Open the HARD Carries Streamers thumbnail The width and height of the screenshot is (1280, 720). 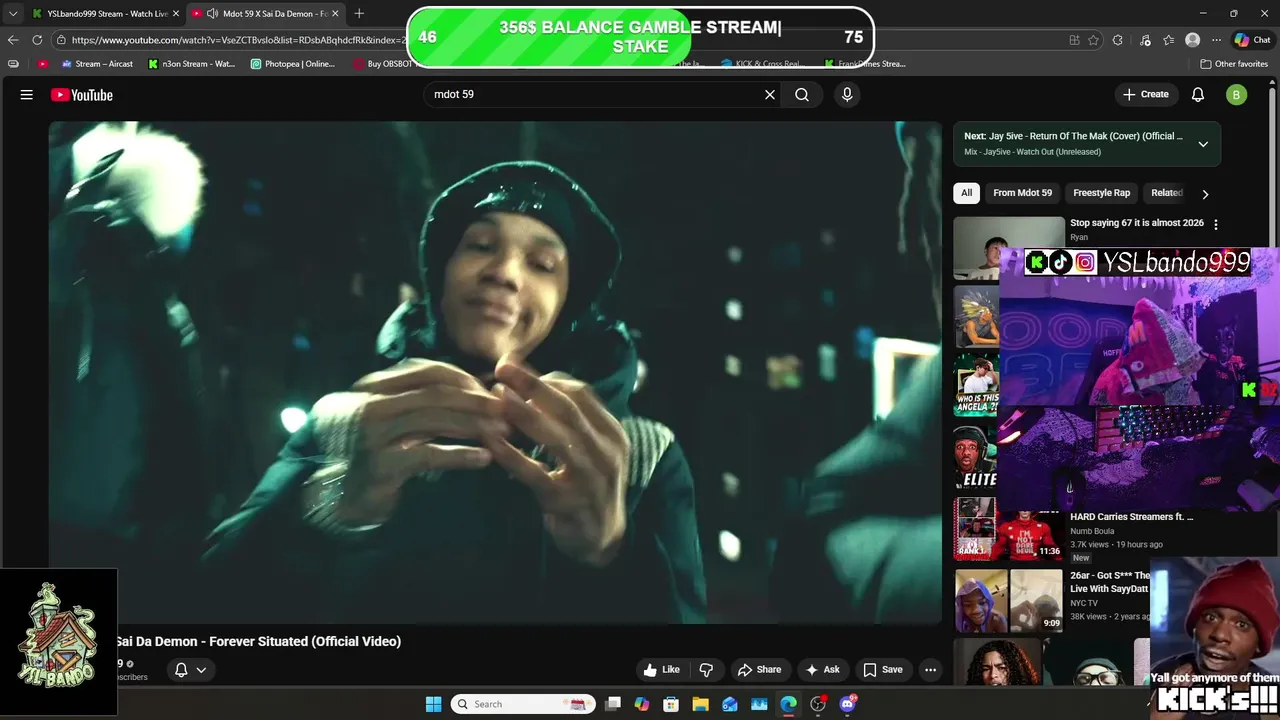pos(1008,529)
